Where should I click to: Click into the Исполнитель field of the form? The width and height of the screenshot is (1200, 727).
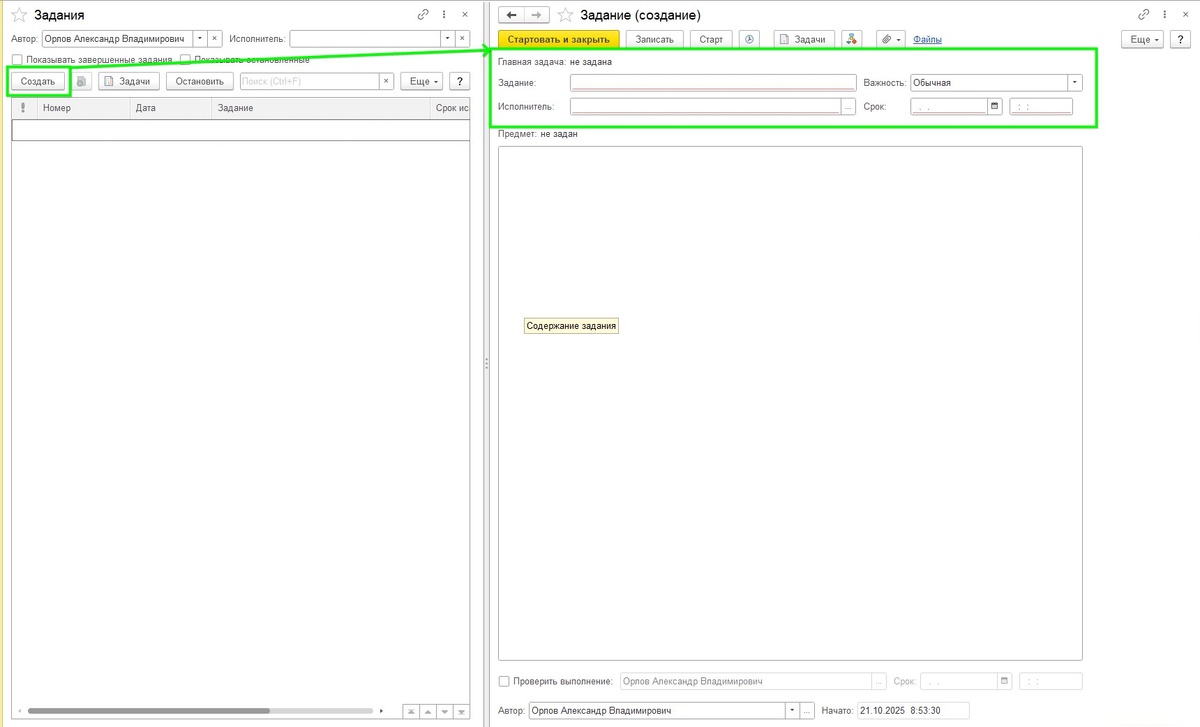coord(706,106)
